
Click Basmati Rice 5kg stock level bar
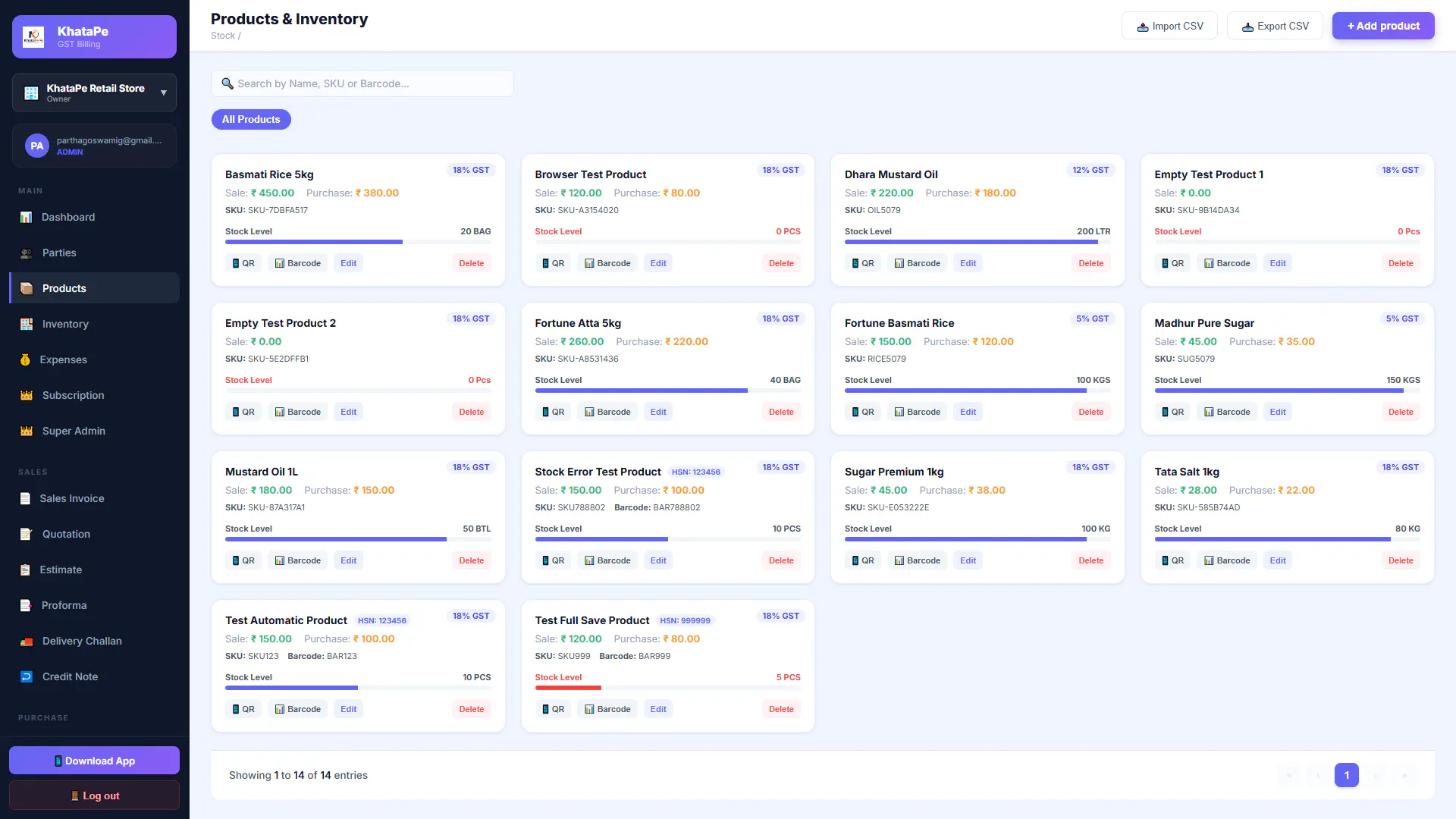(x=358, y=242)
